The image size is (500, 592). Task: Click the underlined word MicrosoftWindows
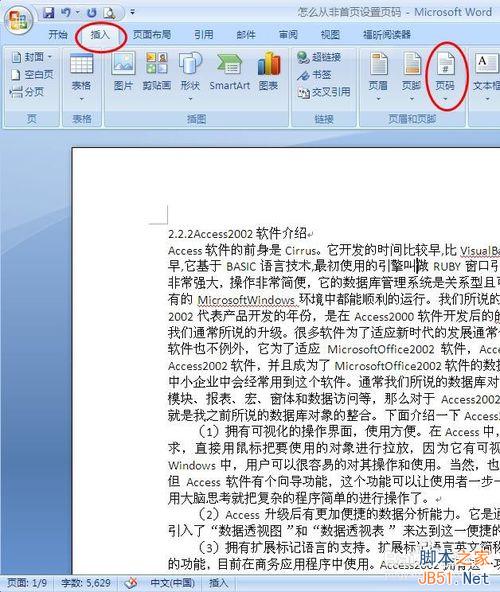pos(246,300)
